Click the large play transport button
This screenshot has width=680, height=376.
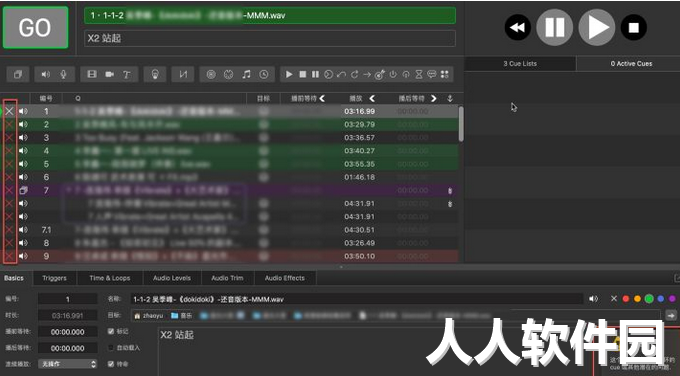597,27
